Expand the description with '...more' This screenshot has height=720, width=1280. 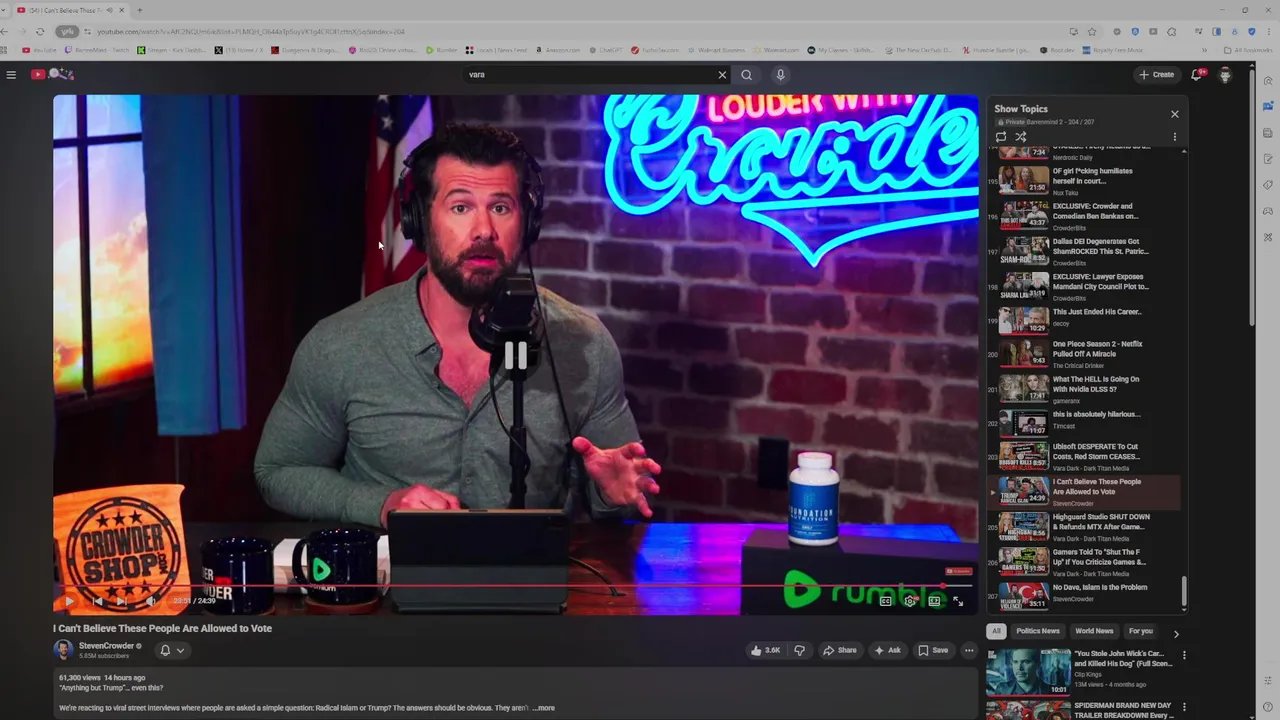(543, 708)
